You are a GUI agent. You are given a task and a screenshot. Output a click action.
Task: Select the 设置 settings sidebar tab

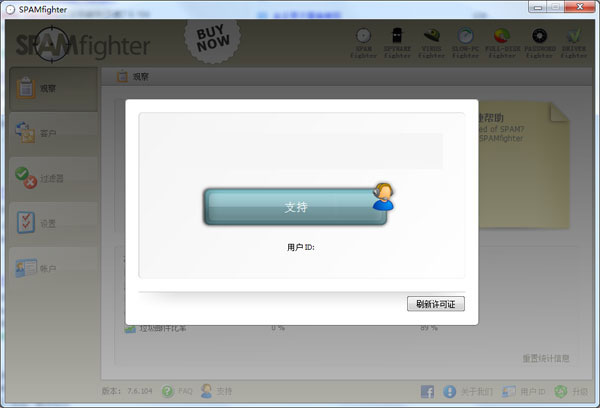[54, 224]
